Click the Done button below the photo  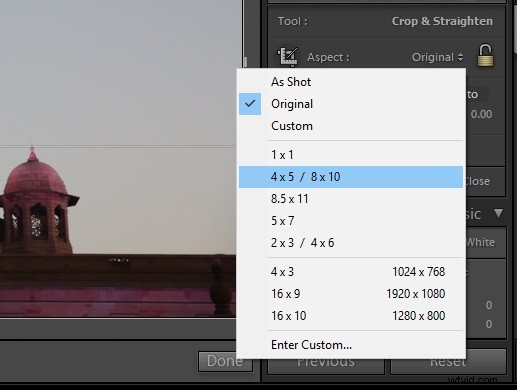tap(225, 361)
